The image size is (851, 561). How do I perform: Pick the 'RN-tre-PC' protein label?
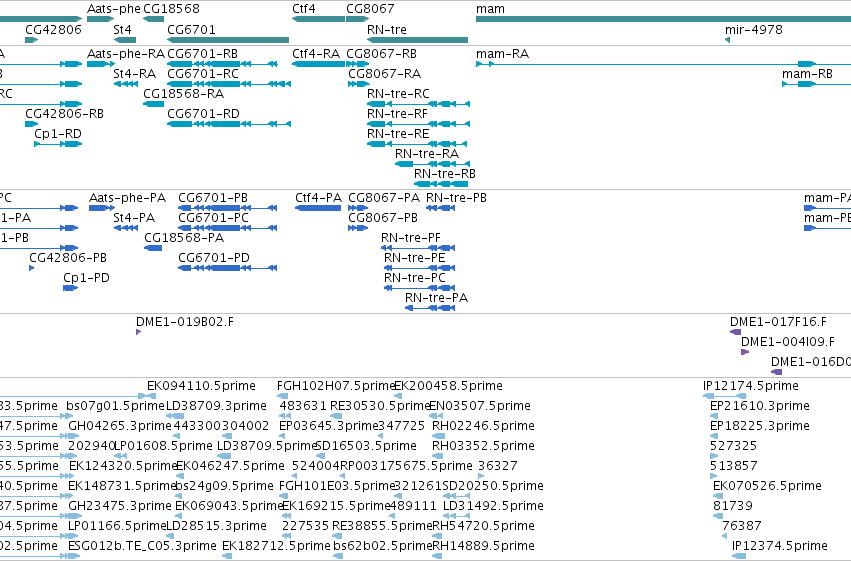(x=415, y=278)
